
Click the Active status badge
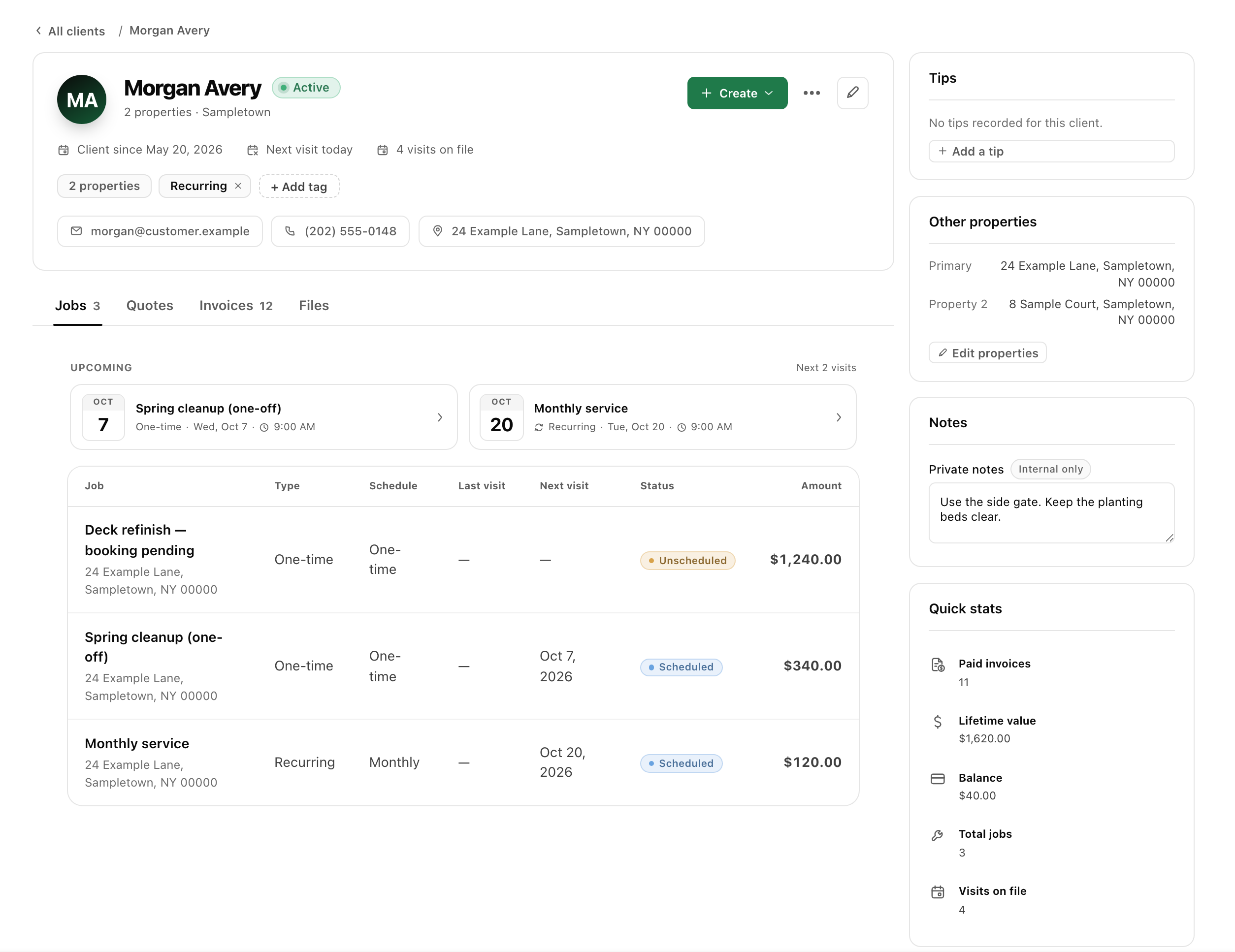[306, 88]
